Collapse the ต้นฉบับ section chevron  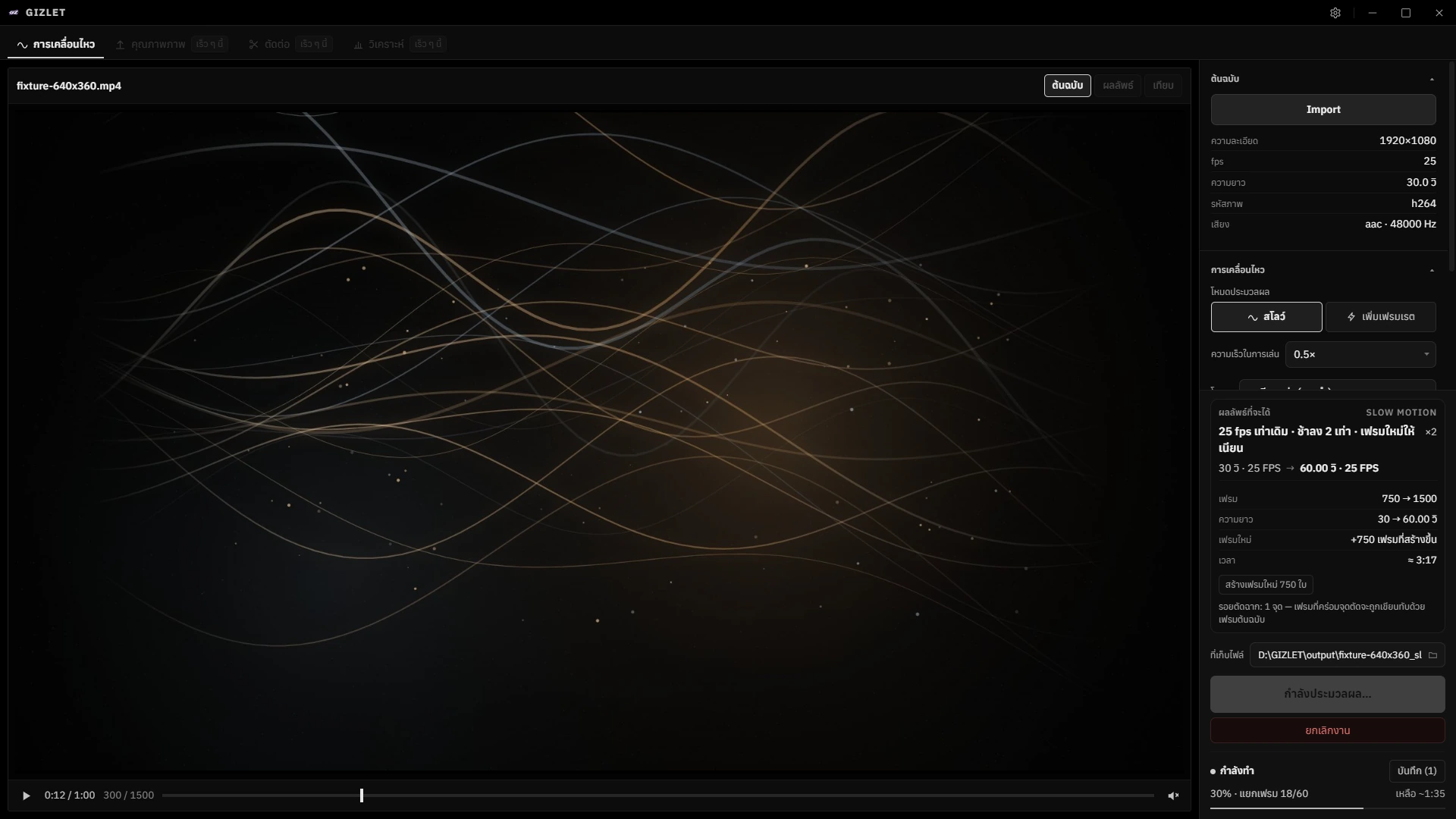tap(1431, 80)
